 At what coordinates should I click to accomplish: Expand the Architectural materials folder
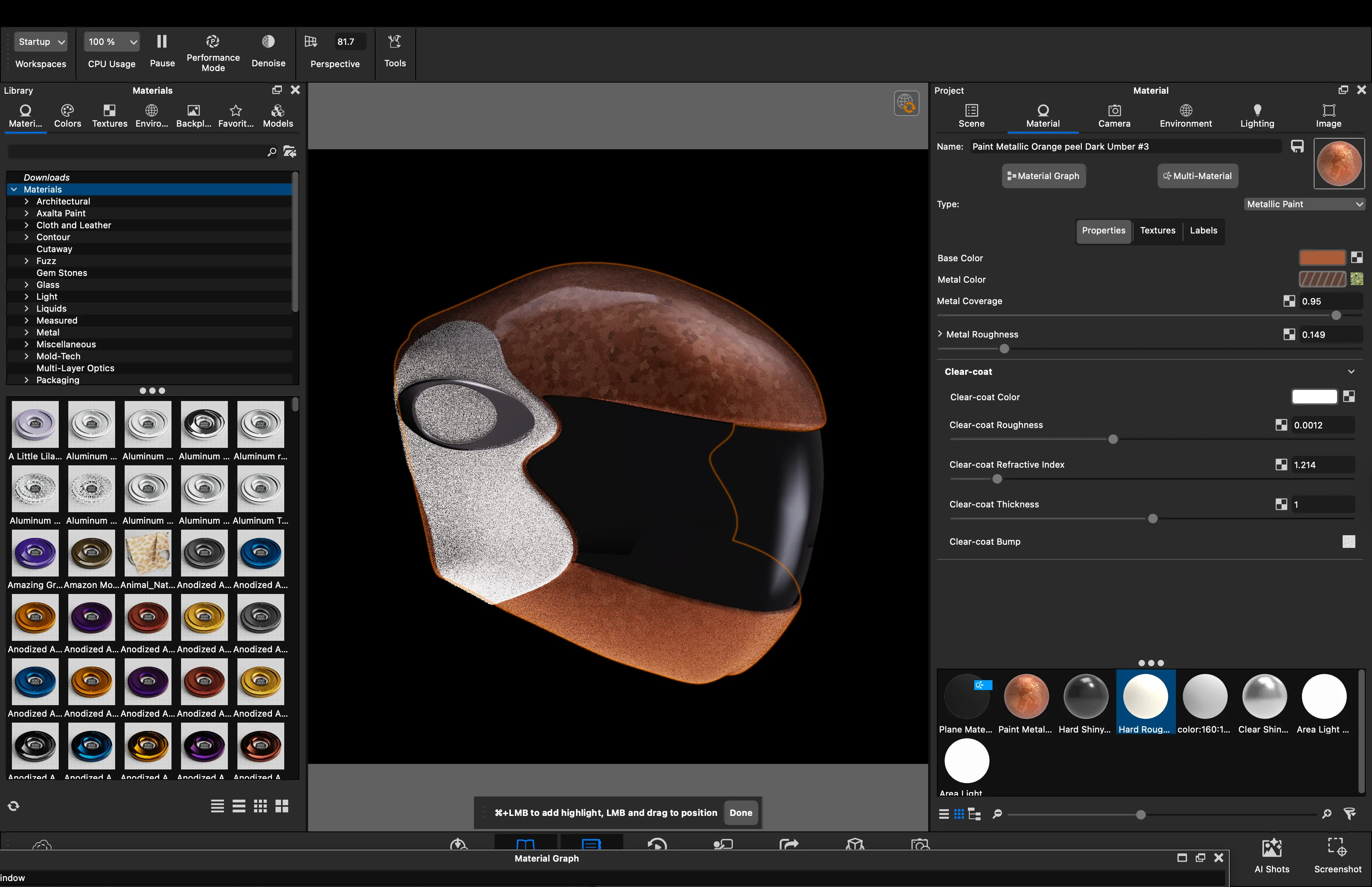27,202
